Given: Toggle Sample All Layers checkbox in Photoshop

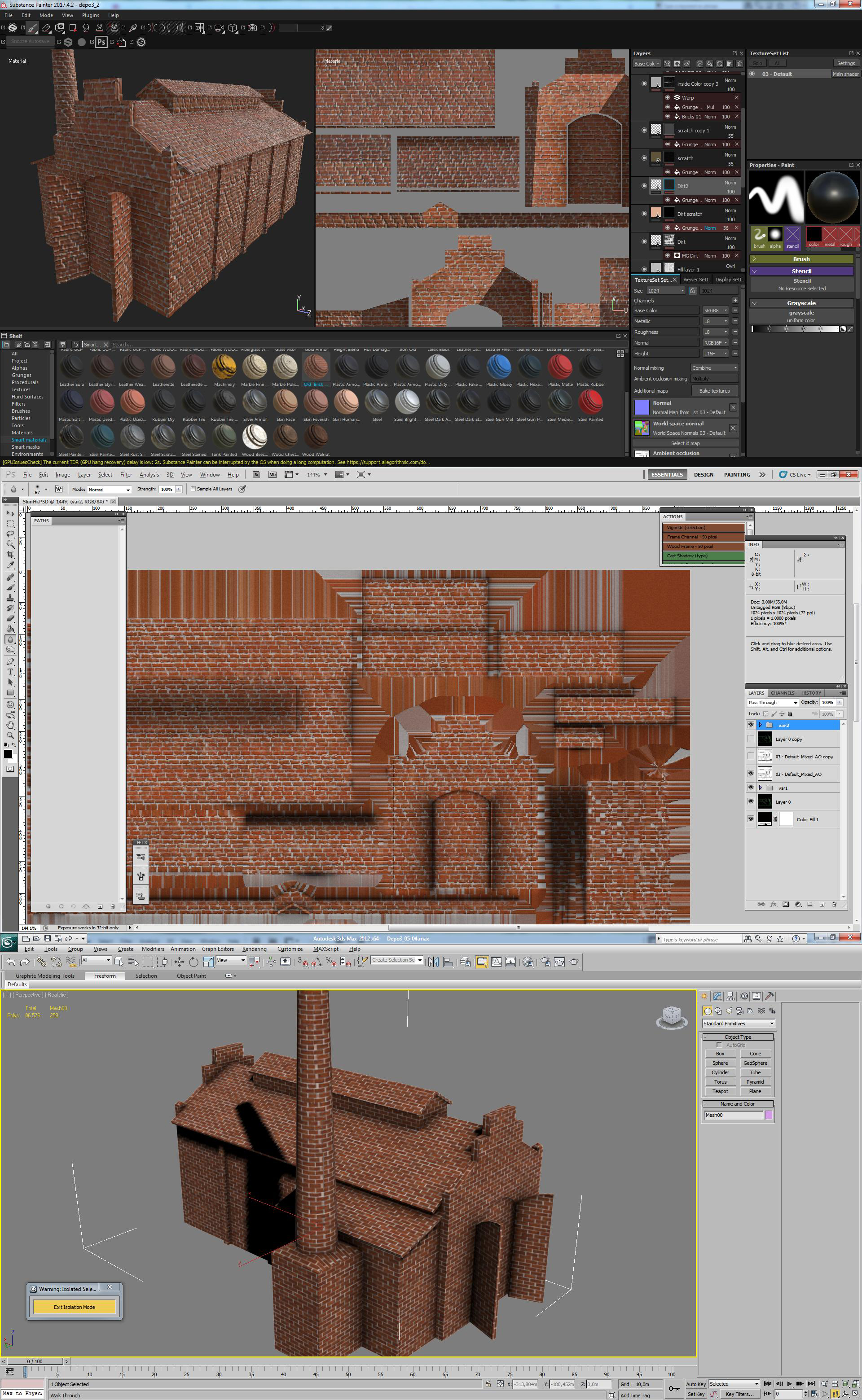Looking at the screenshot, I should [x=193, y=489].
